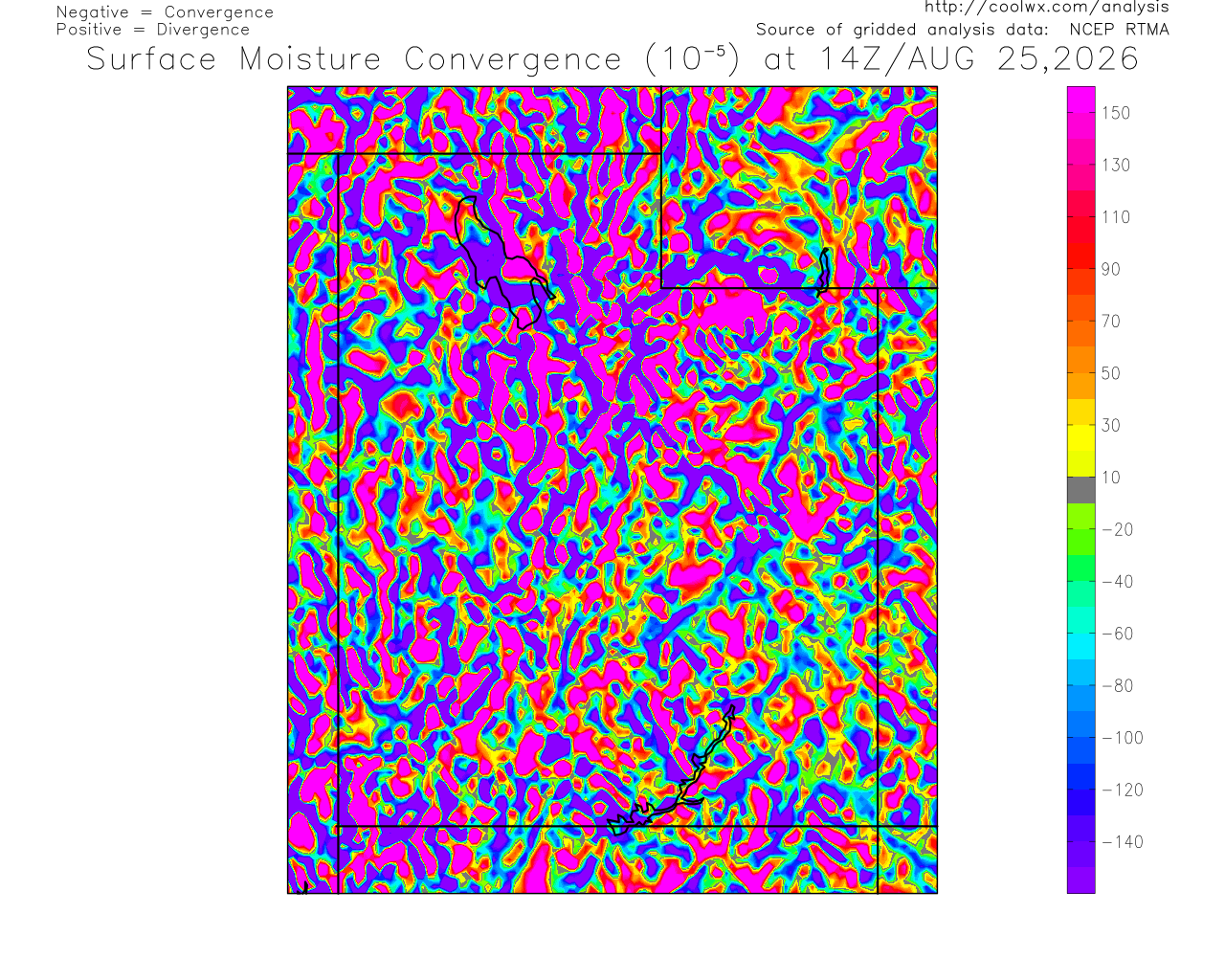Click the Wyoming corner notch on map
Image resolution: width=1225 pixels, height=980 pixels.
661,287
